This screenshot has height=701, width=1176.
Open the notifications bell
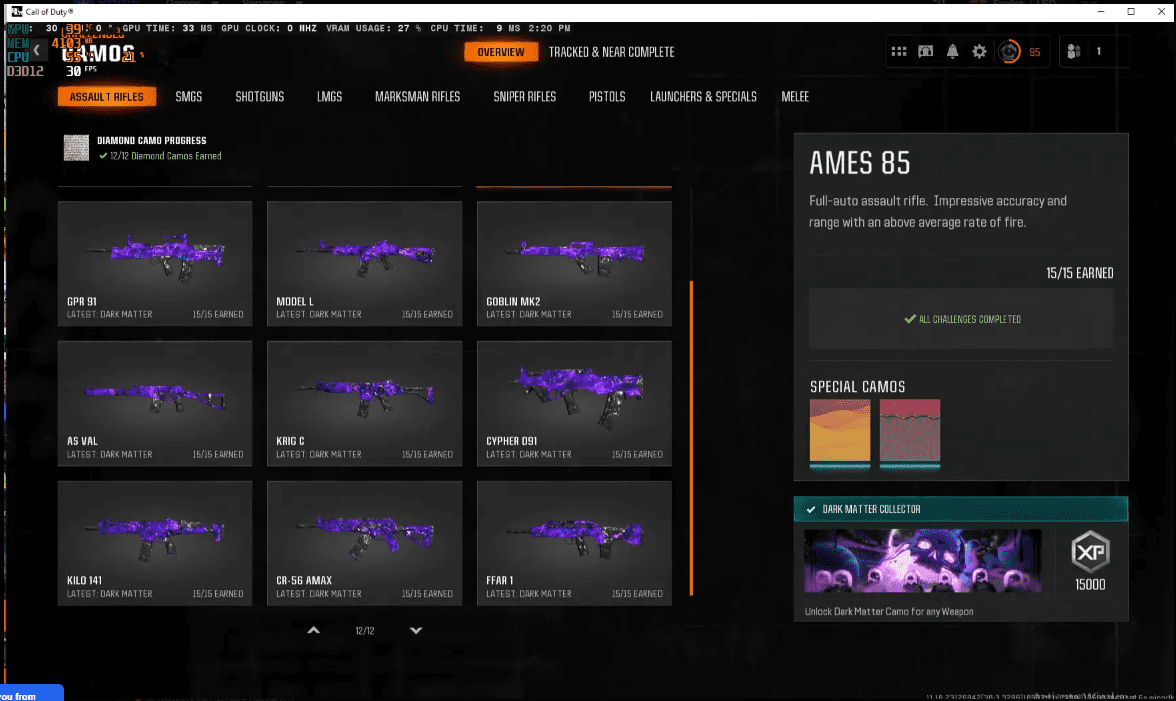pos(953,52)
